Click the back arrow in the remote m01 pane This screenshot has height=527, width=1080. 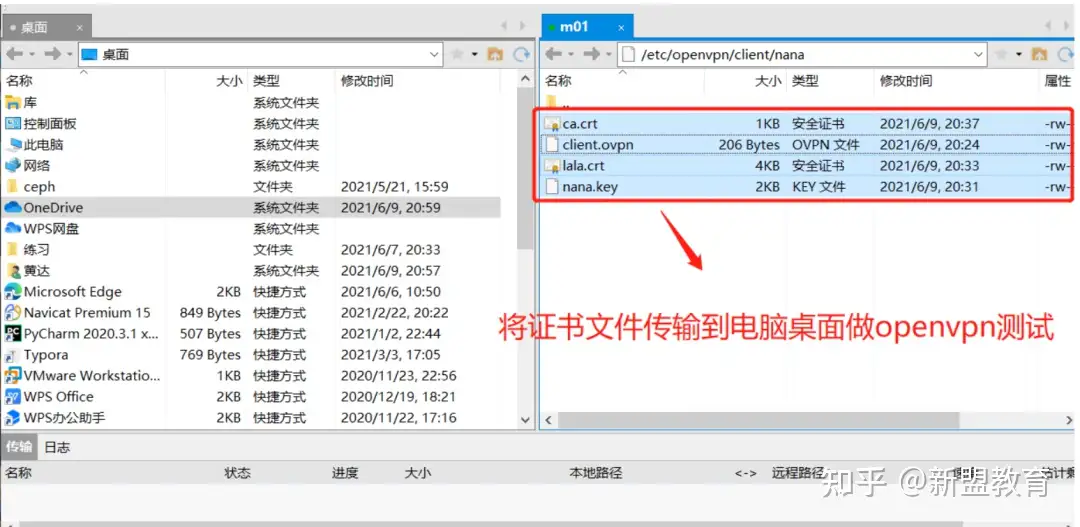[x=553, y=54]
